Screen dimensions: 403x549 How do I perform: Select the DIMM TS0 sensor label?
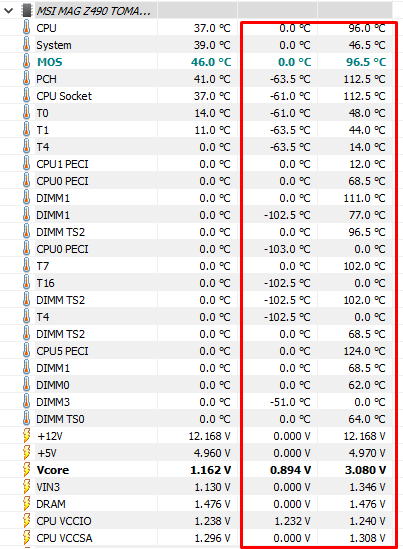(x=60, y=419)
